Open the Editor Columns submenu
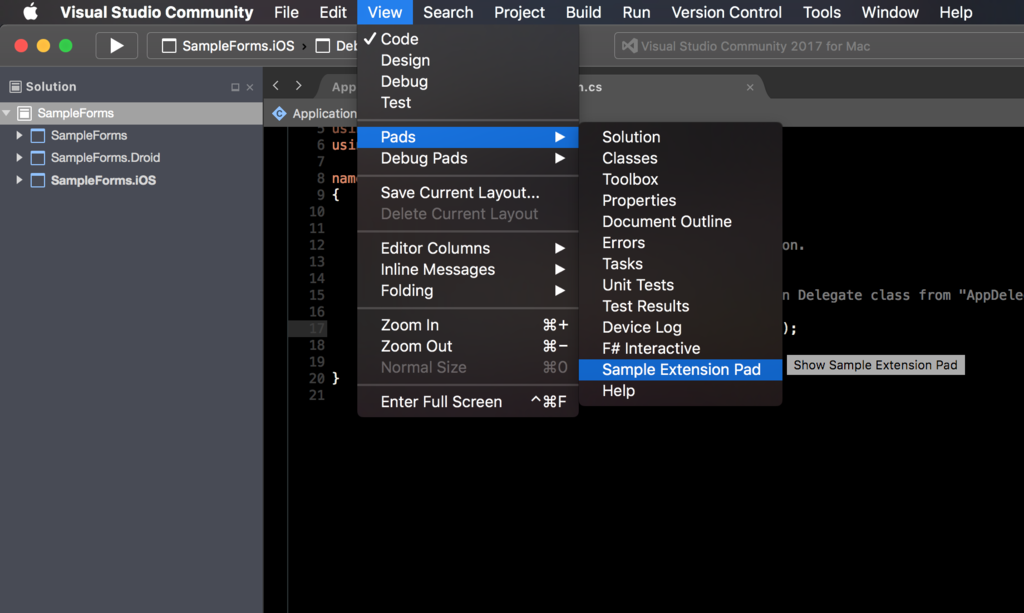The width and height of the screenshot is (1024, 613). pyautogui.click(x=468, y=248)
